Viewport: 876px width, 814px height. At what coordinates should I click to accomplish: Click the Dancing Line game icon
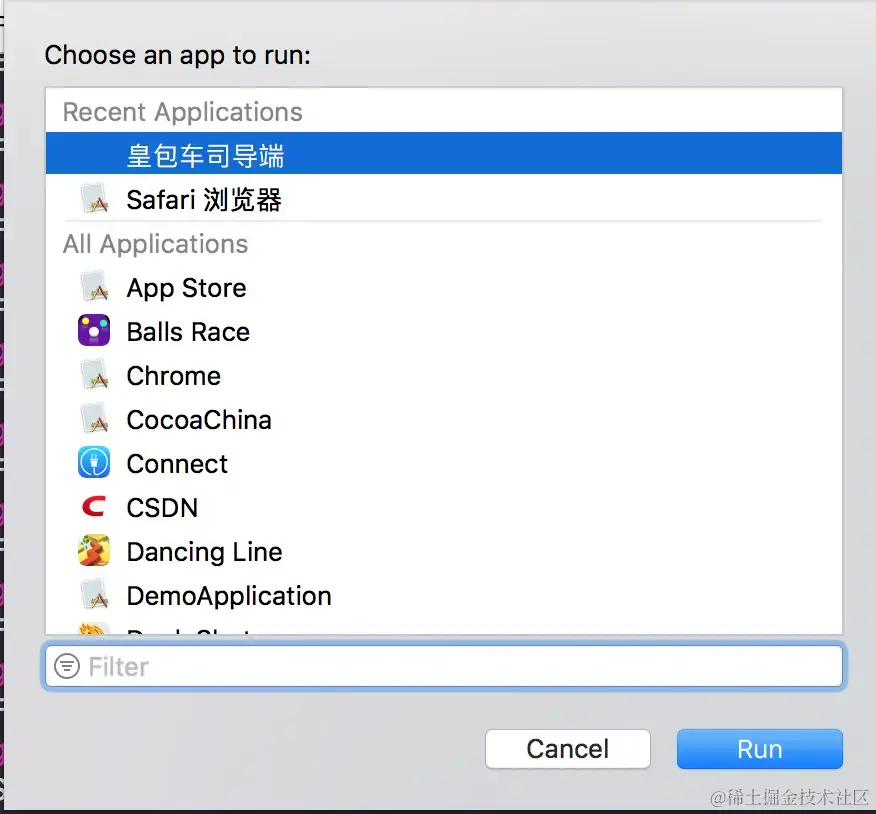click(94, 550)
